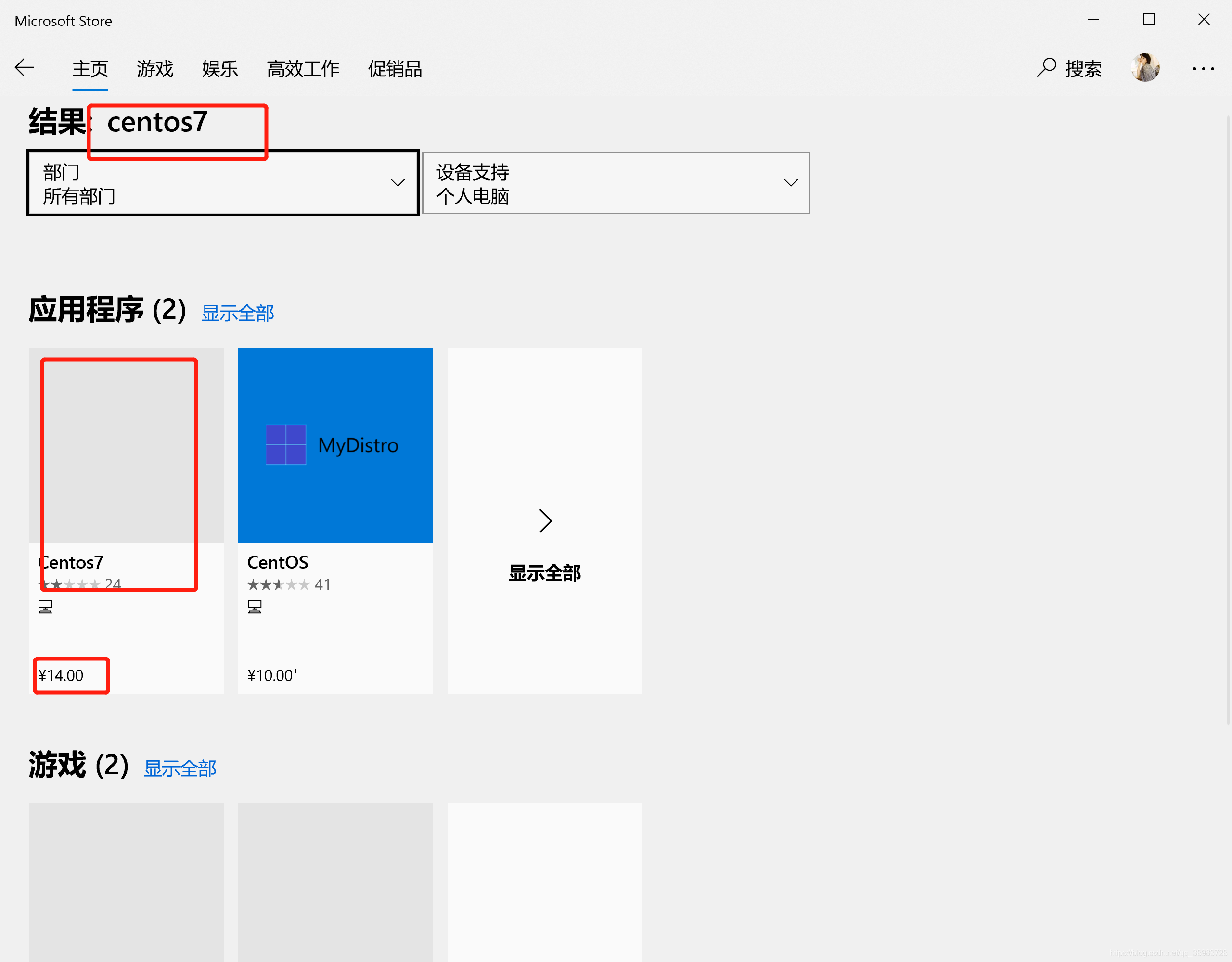Click the CentOS star rating 41
The width and height of the screenshot is (1232, 962).
[x=289, y=585]
